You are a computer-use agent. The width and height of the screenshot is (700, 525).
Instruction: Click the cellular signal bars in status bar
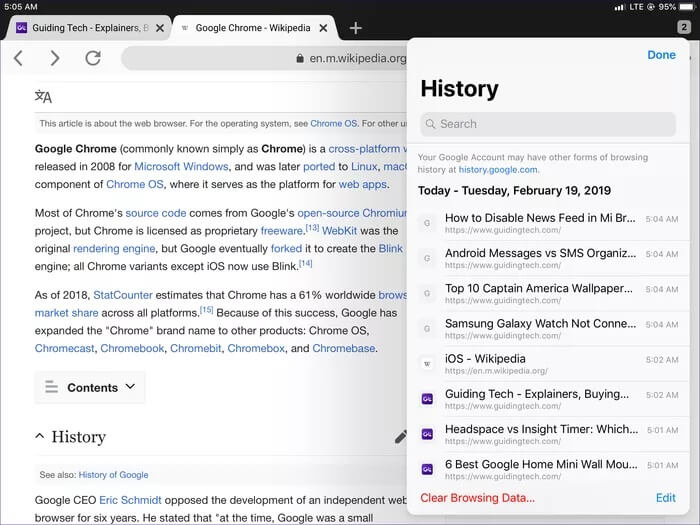(619, 7)
